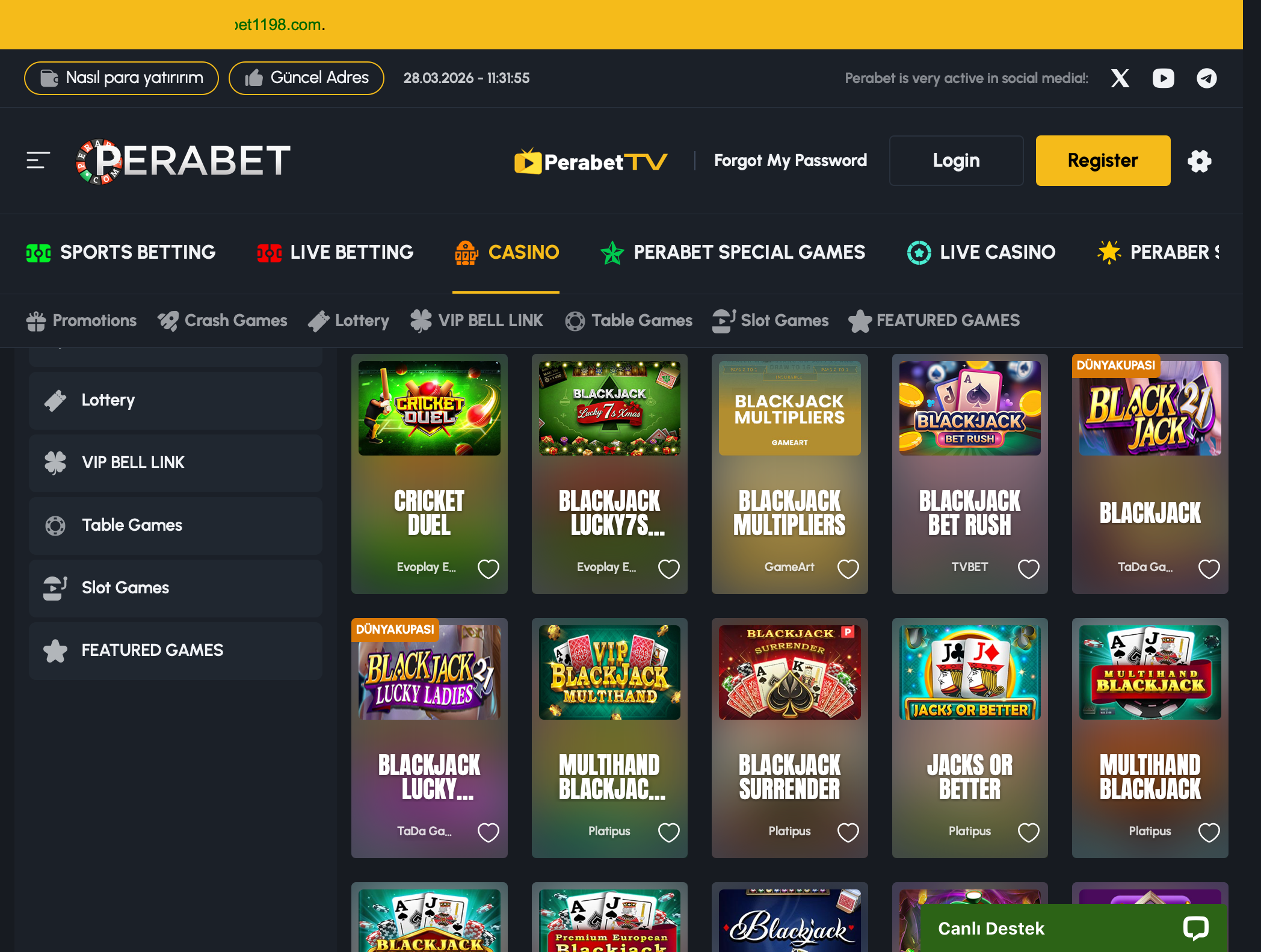The image size is (1261, 952).
Task: Open the Blackjack Lucky Ladies thumbnail
Action: click(x=430, y=672)
